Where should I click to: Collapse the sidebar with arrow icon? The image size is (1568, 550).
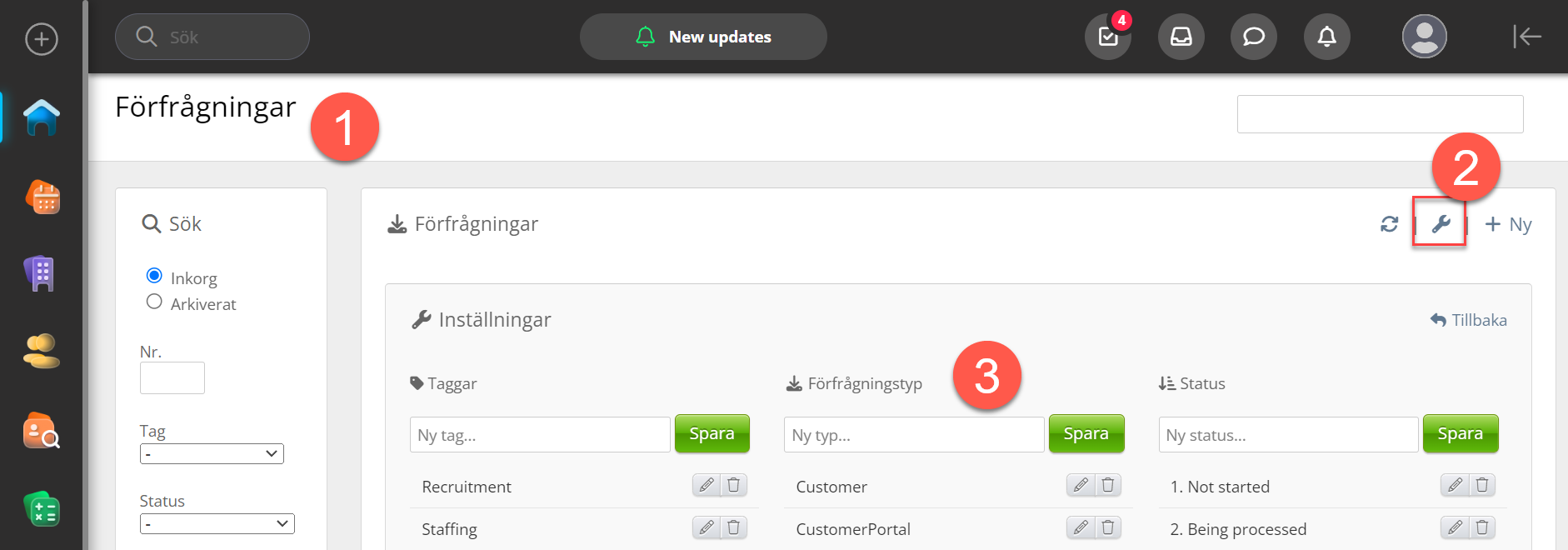tap(1526, 37)
